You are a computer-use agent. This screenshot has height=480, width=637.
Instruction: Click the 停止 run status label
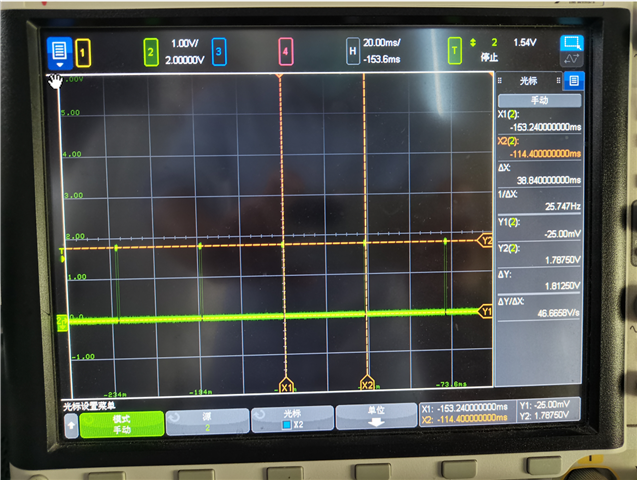point(489,57)
